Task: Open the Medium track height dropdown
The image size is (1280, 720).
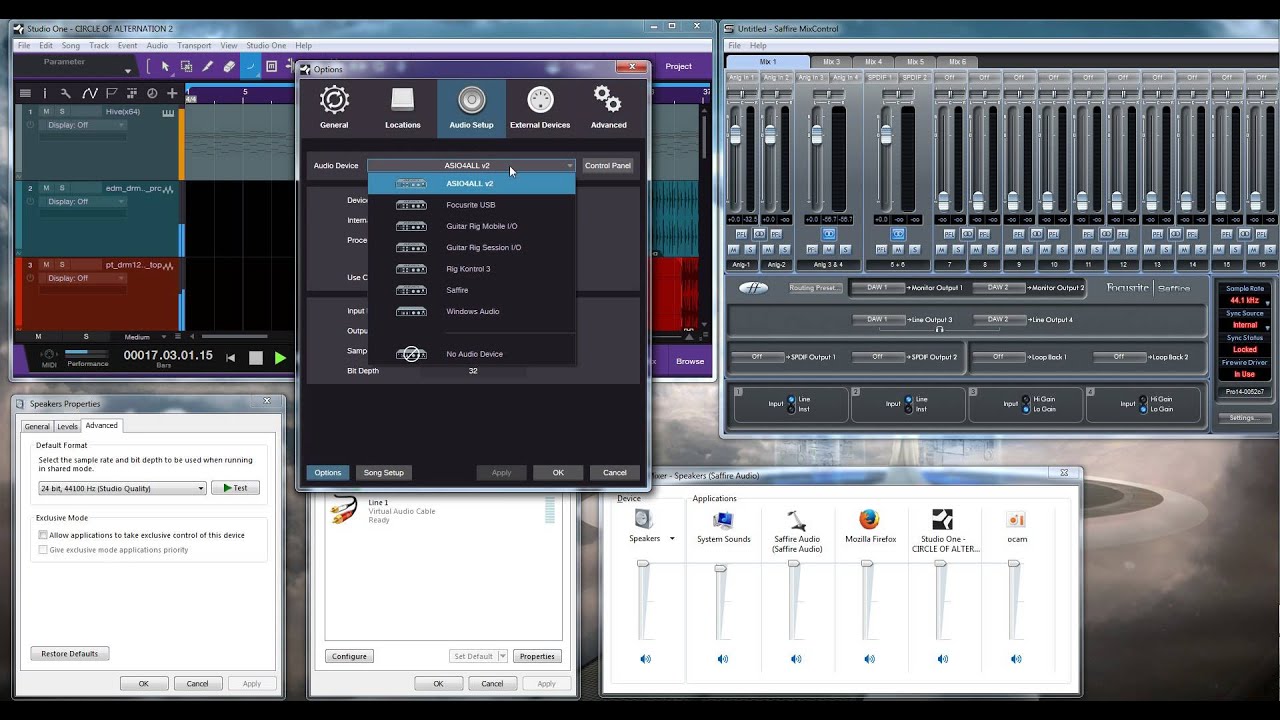Action: tap(143, 337)
